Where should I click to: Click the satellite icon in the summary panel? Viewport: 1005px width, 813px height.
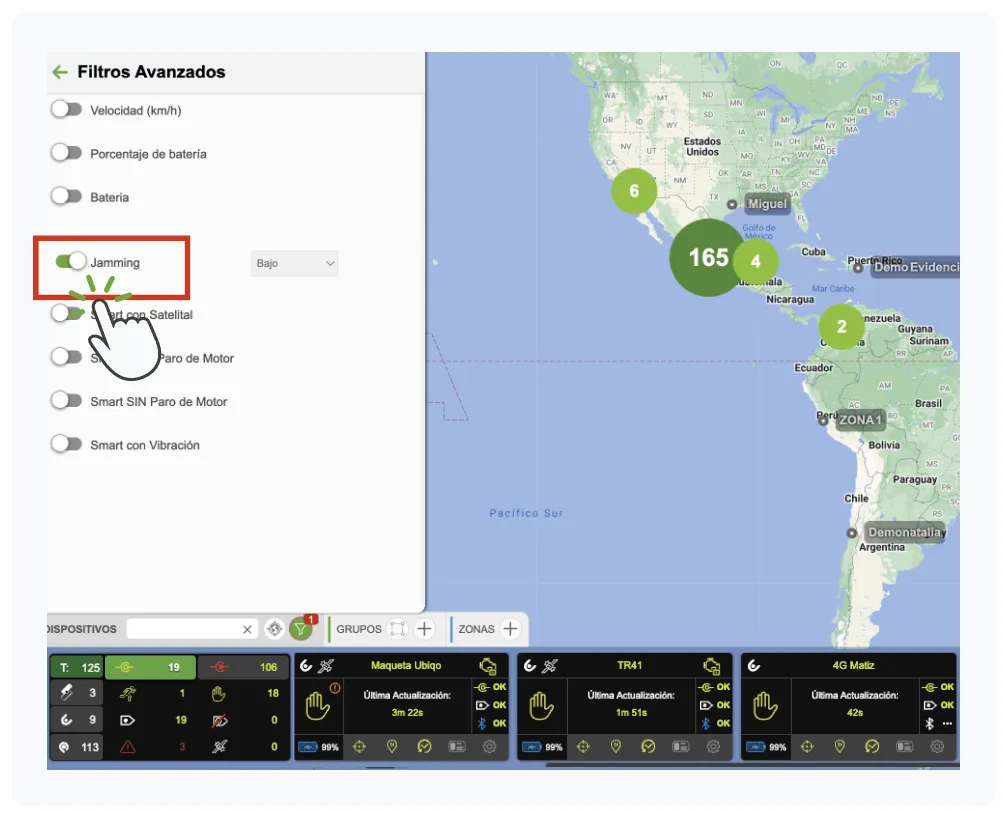(220, 746)
